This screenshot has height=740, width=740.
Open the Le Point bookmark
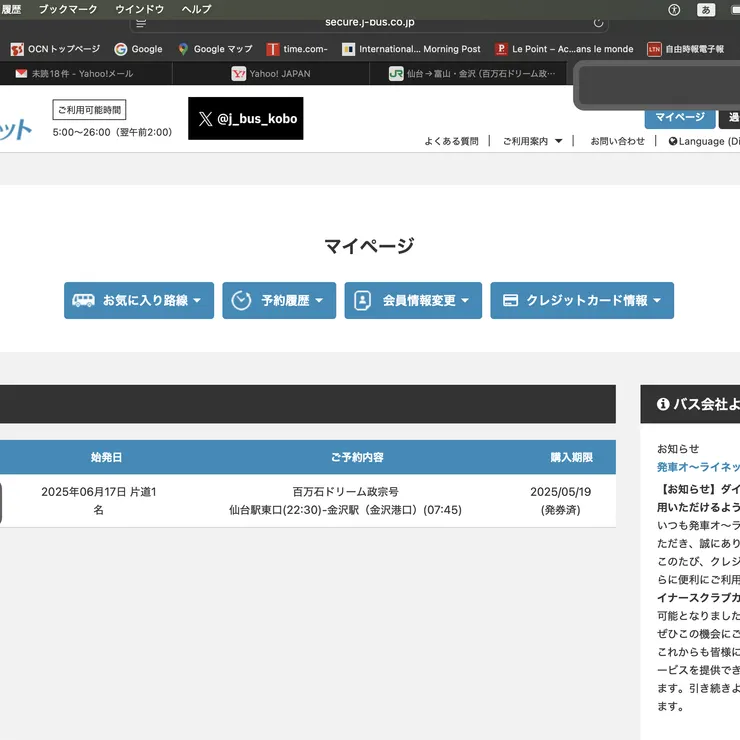[x=564, y=49]
